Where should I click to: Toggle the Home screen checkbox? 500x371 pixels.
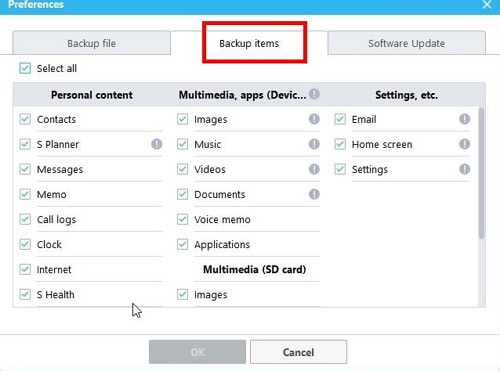pos(340,144)
